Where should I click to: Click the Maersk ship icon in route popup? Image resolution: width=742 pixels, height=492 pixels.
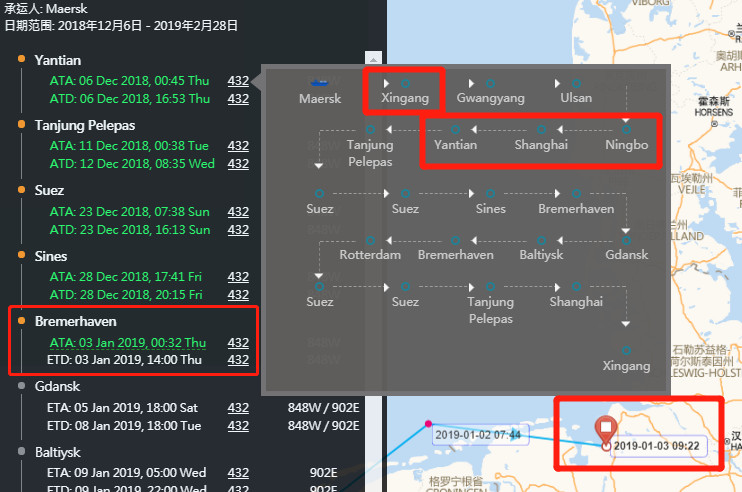[320, 83]
